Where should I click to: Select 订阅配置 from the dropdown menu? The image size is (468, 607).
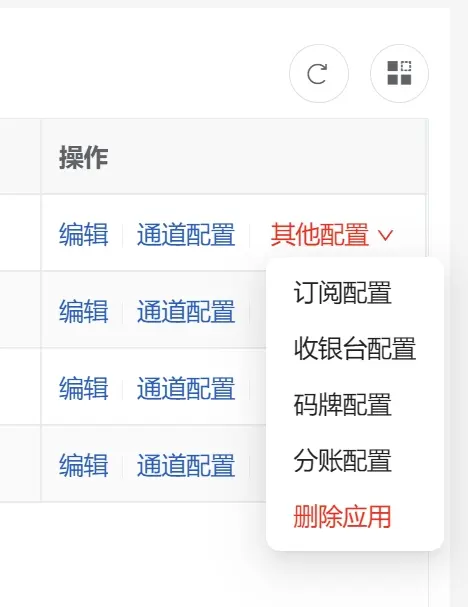click(342, 293)
